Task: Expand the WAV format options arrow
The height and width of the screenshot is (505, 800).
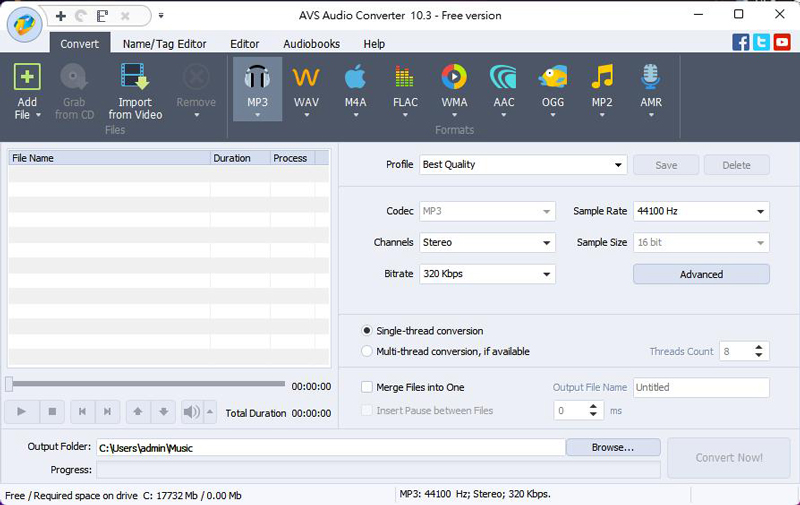Action: click(x=306, y=115)
